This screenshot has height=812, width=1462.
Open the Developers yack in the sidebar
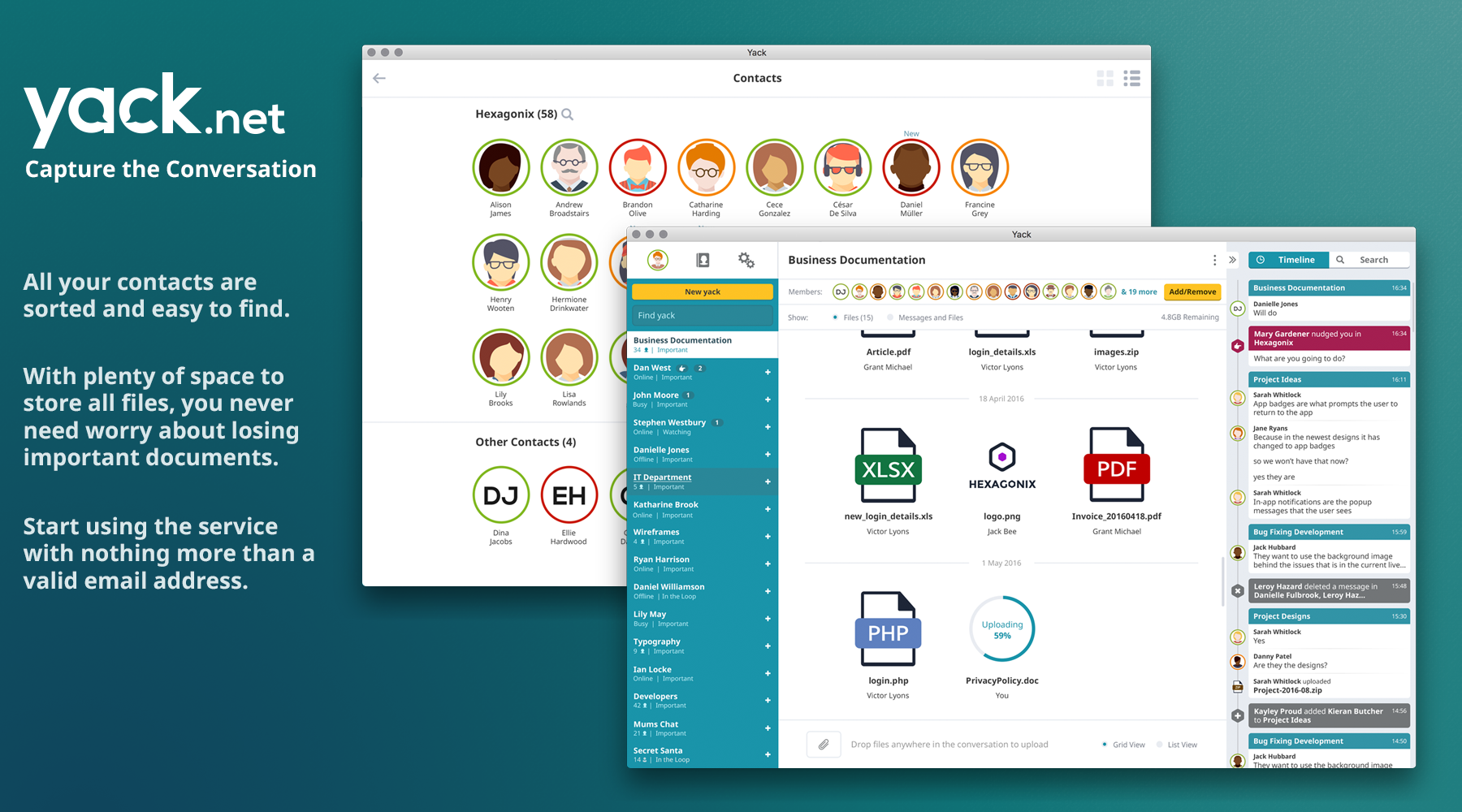(703, 700)
